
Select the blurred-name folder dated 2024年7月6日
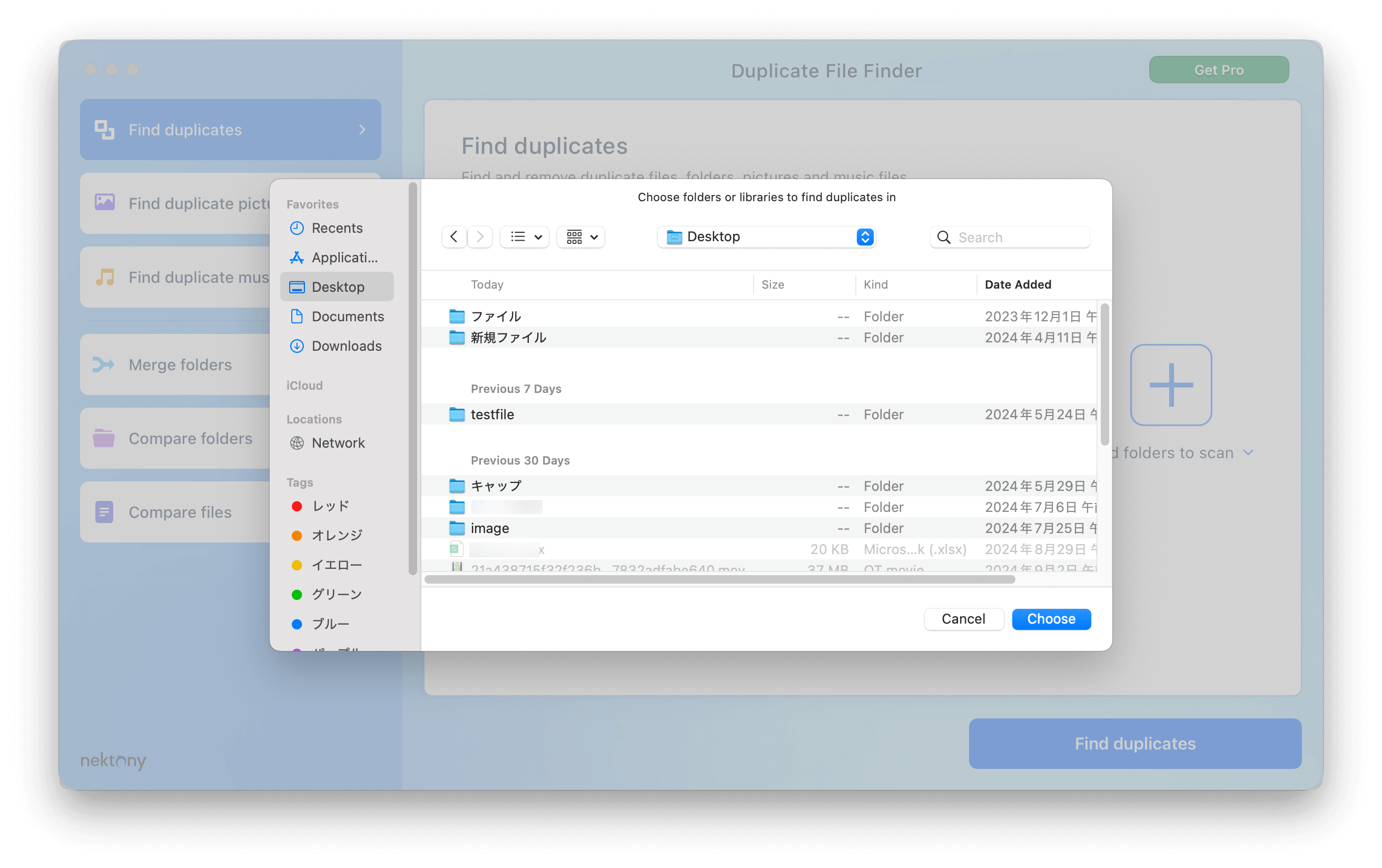[759, 507]
